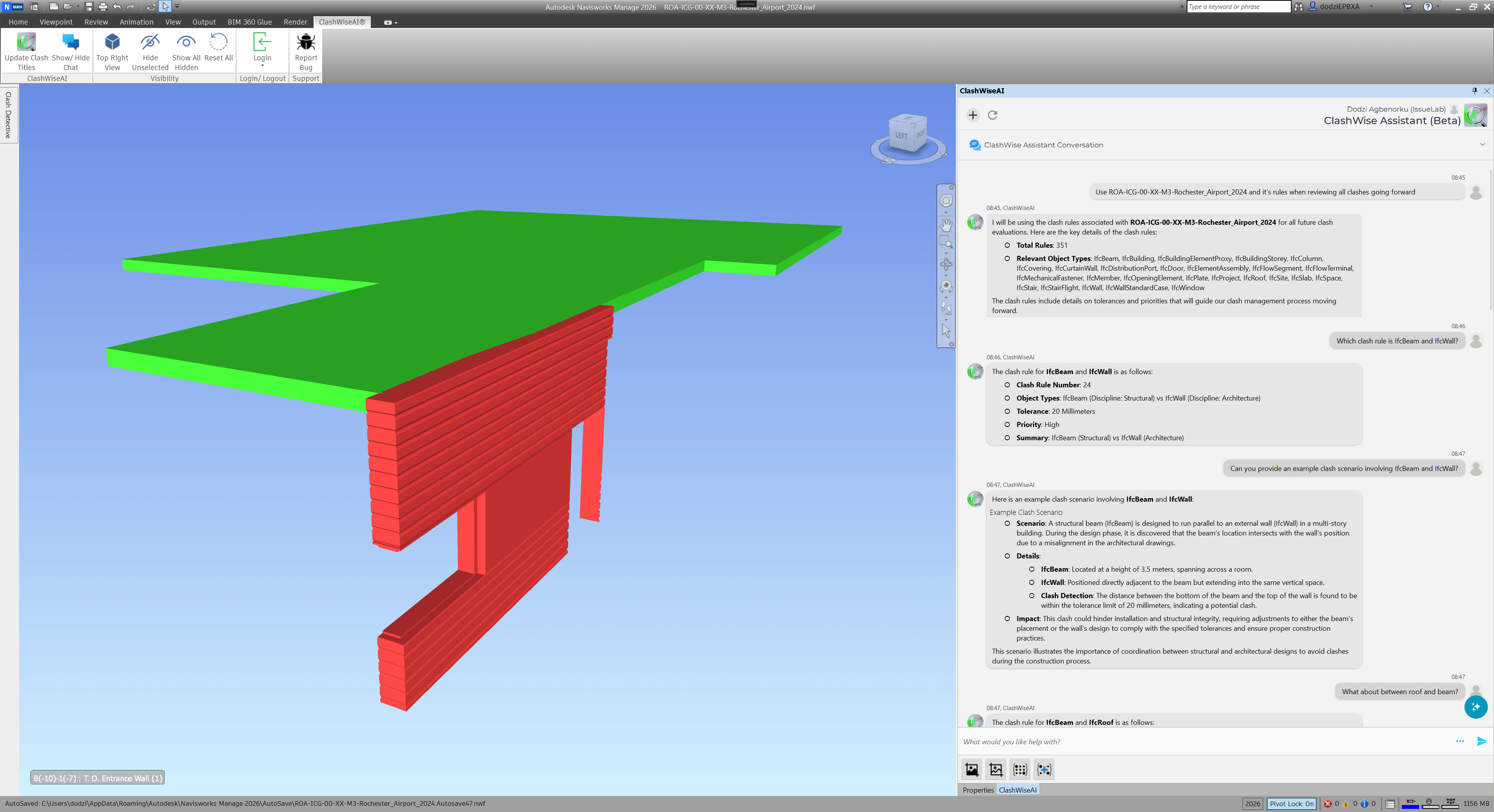Image resolution: width=1494 pixels, height=812 pixels.
Task: Expand the Clash Detective side panel
Action: click(x=8, y=115)
